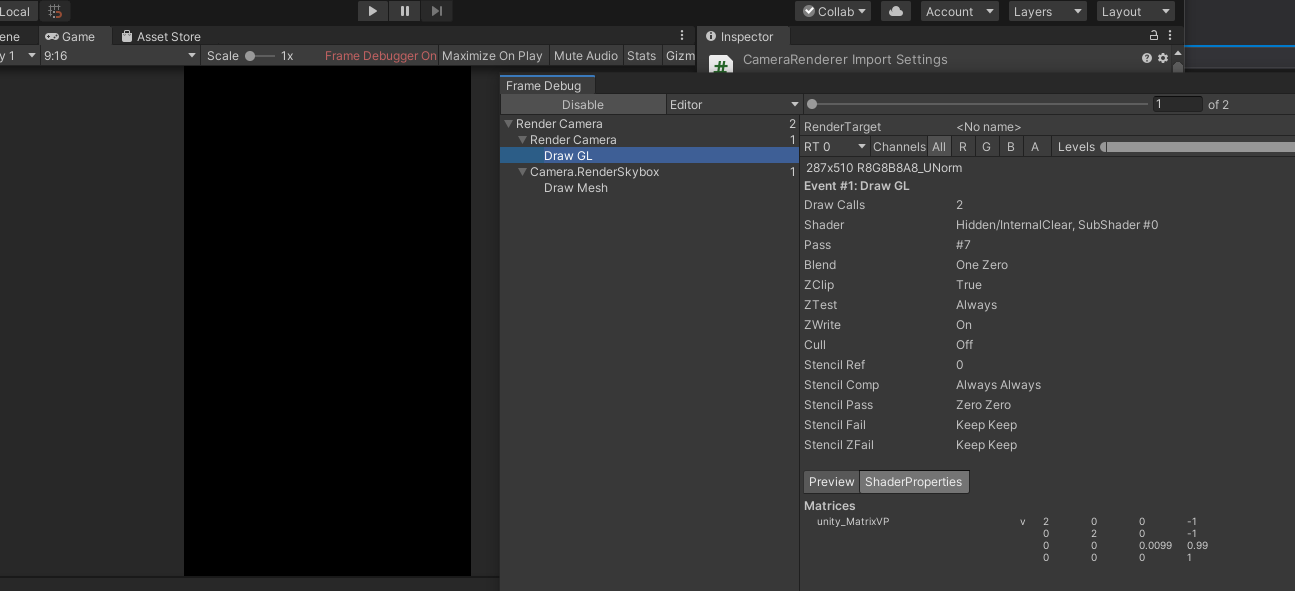Toggle the Stats overlay
This screenshot has height=591, width=1295.
pos(641,56)
